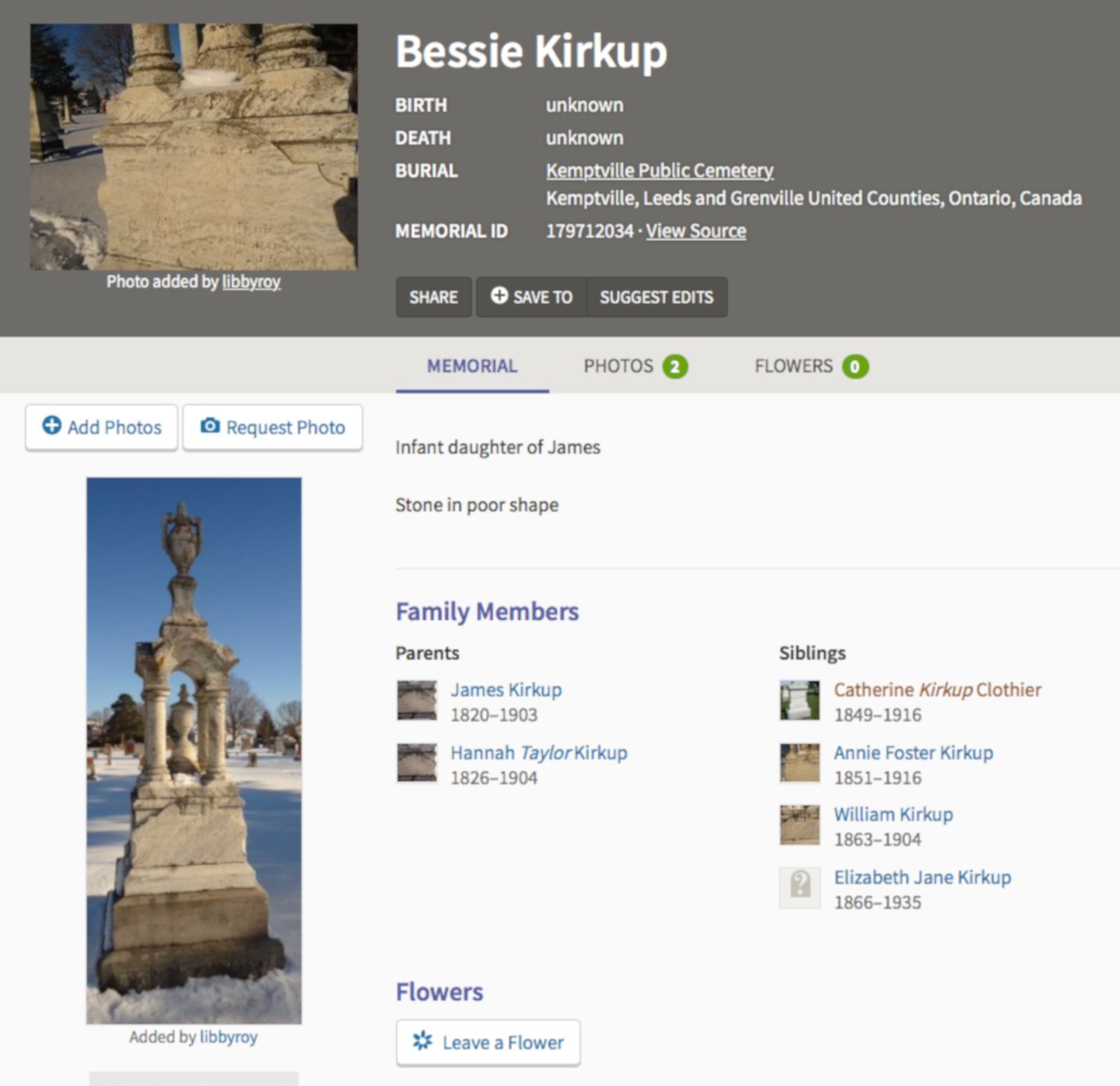
Task: Enlarge the tall monument photo in sidebar
Action: (194, 750)
